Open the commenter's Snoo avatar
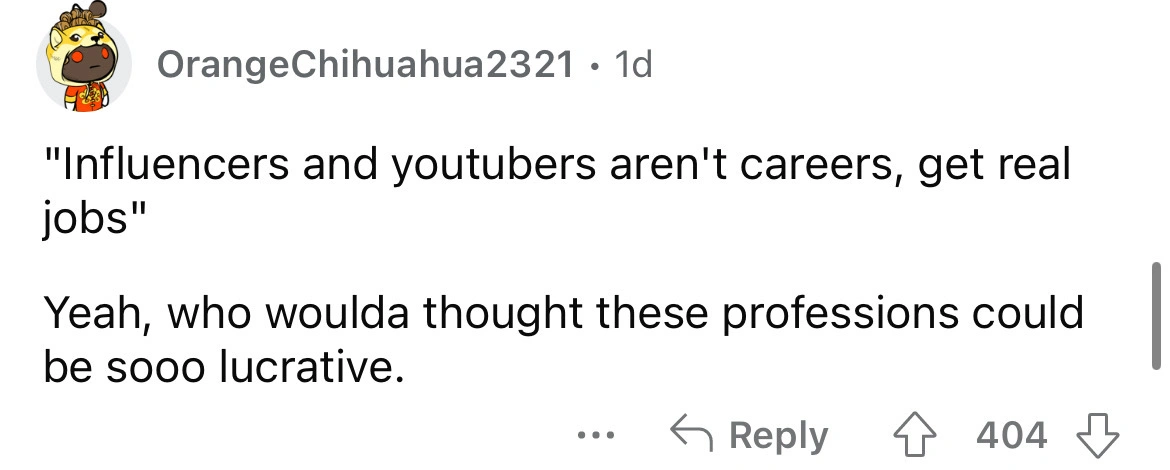Viewport: 1170px width, 470px height. (84, 63)
